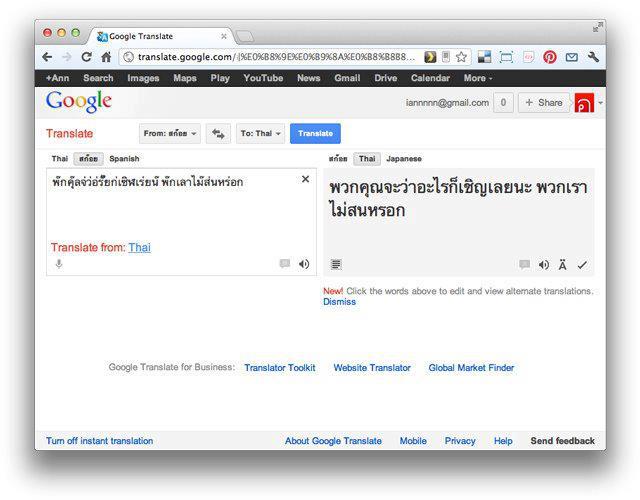Listen to translated text speaker icon

[543, 265]
